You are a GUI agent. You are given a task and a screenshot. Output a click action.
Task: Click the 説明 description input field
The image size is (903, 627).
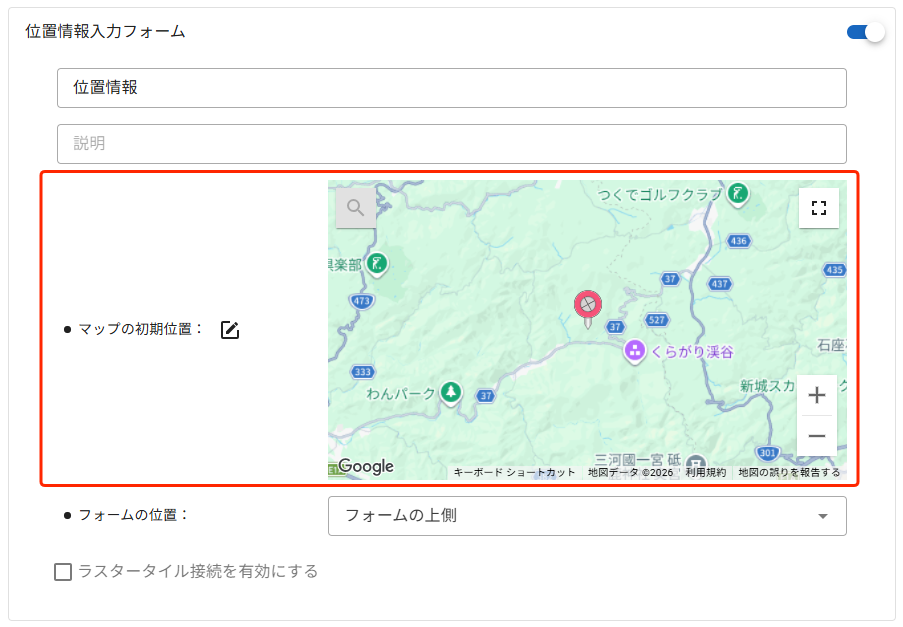[x=452, y=144]
